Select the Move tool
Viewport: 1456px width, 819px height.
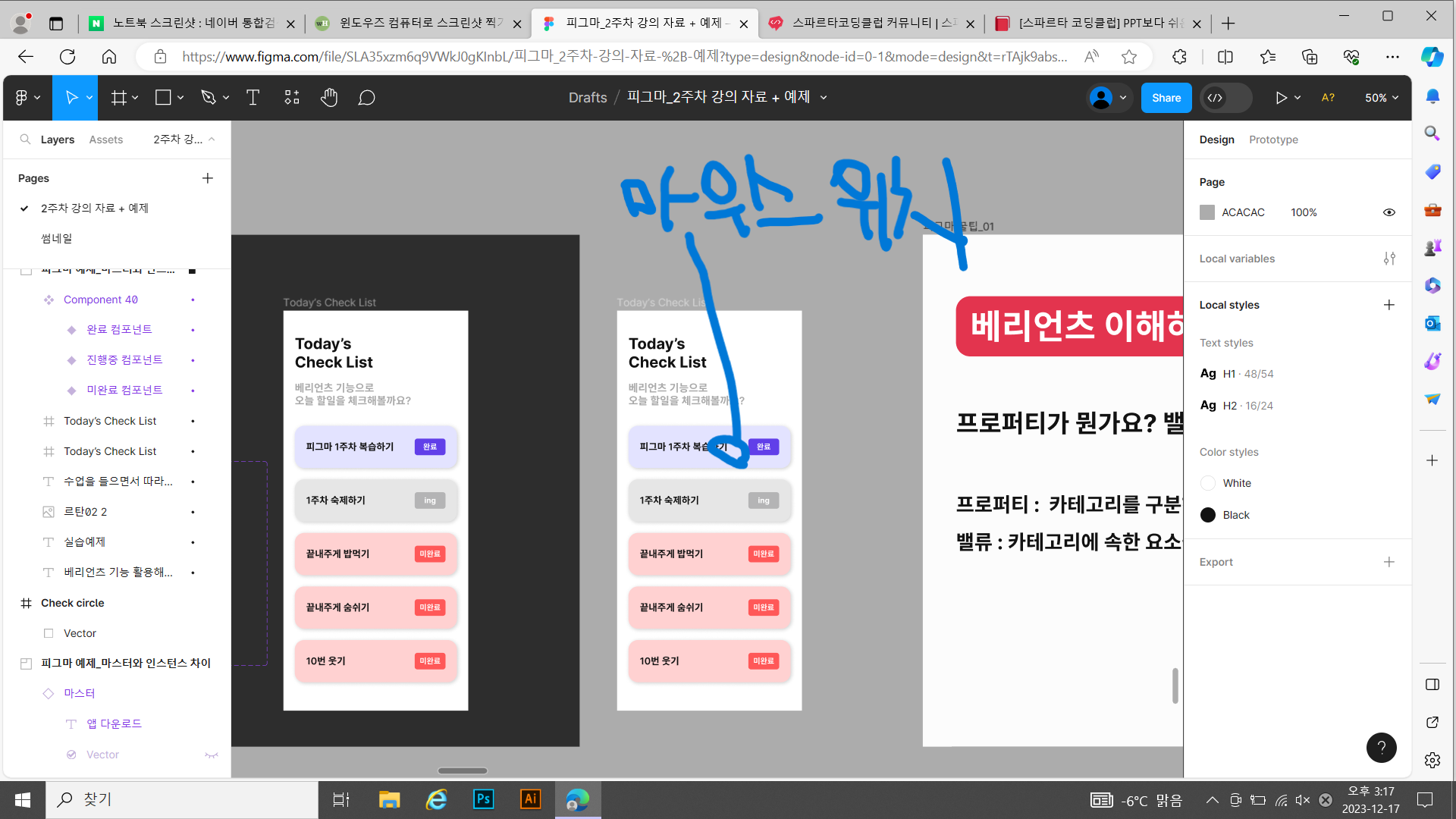pyautogui.click(x=71, y=98)
